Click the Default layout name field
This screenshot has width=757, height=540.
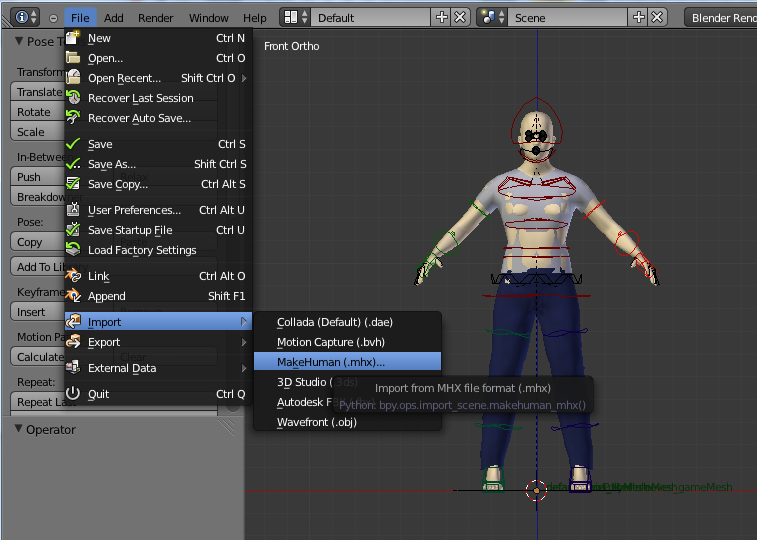point(371,17)
